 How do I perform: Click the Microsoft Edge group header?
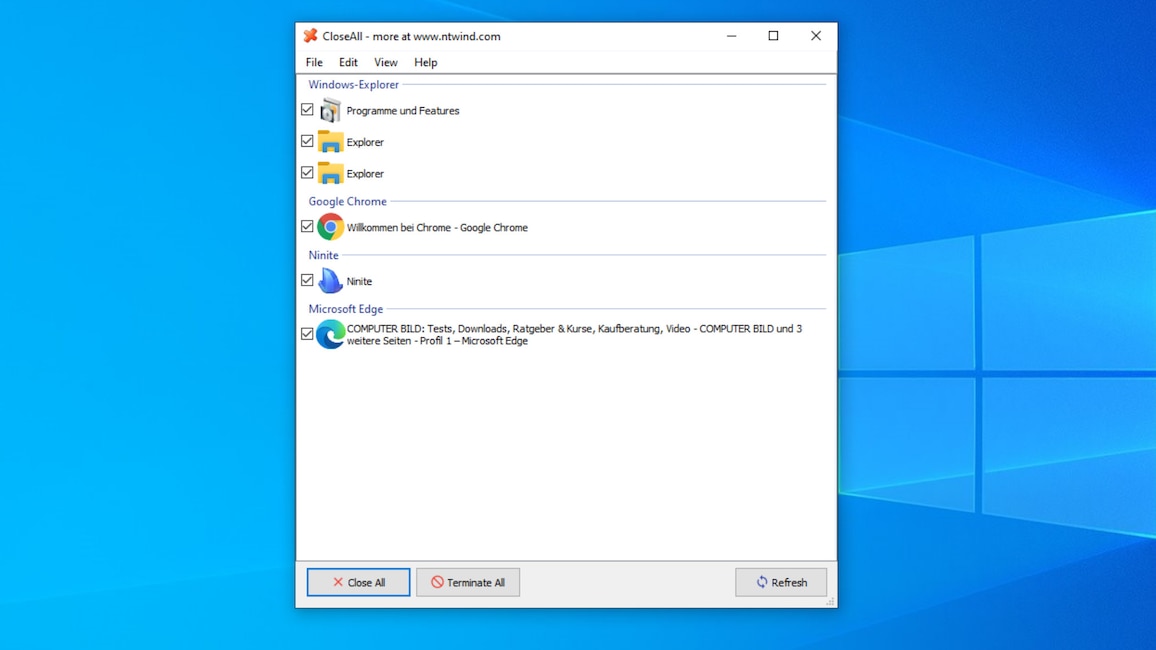[x=345, y=309]
